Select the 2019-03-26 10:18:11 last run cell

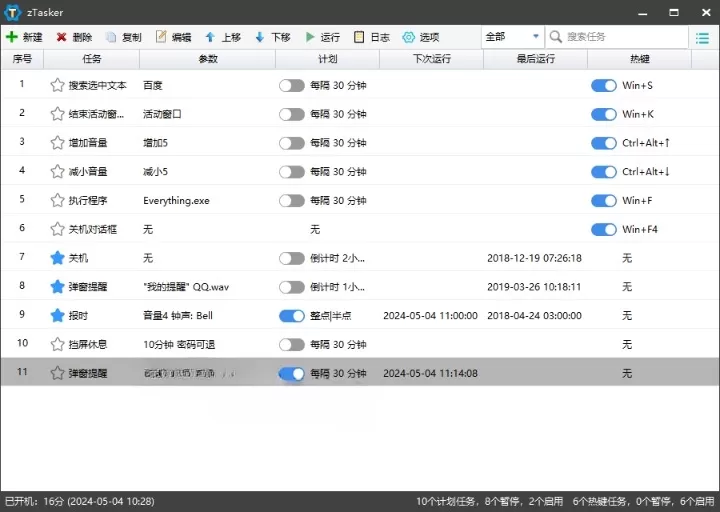(534, 287)
